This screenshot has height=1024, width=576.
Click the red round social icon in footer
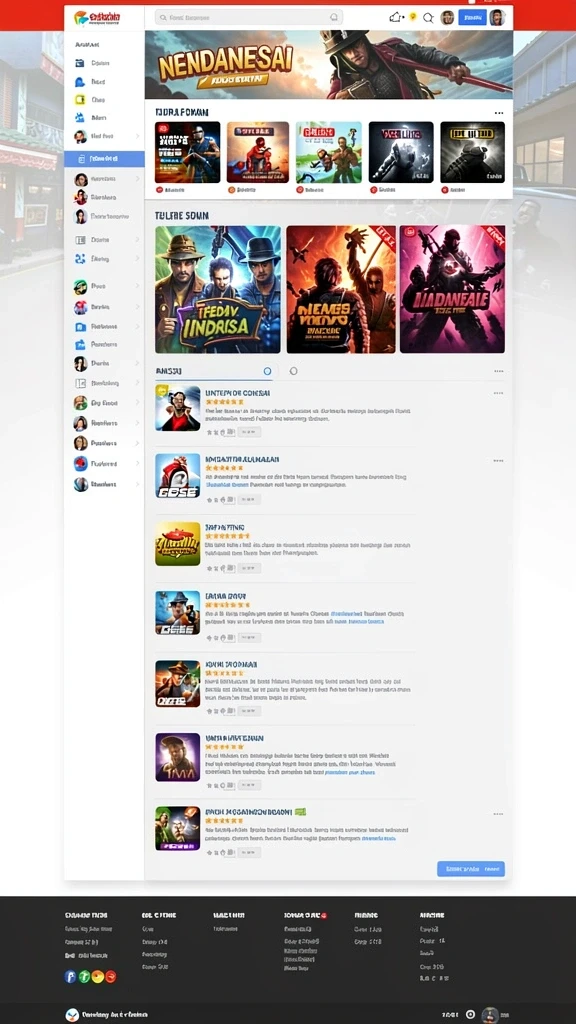[111, 976]
